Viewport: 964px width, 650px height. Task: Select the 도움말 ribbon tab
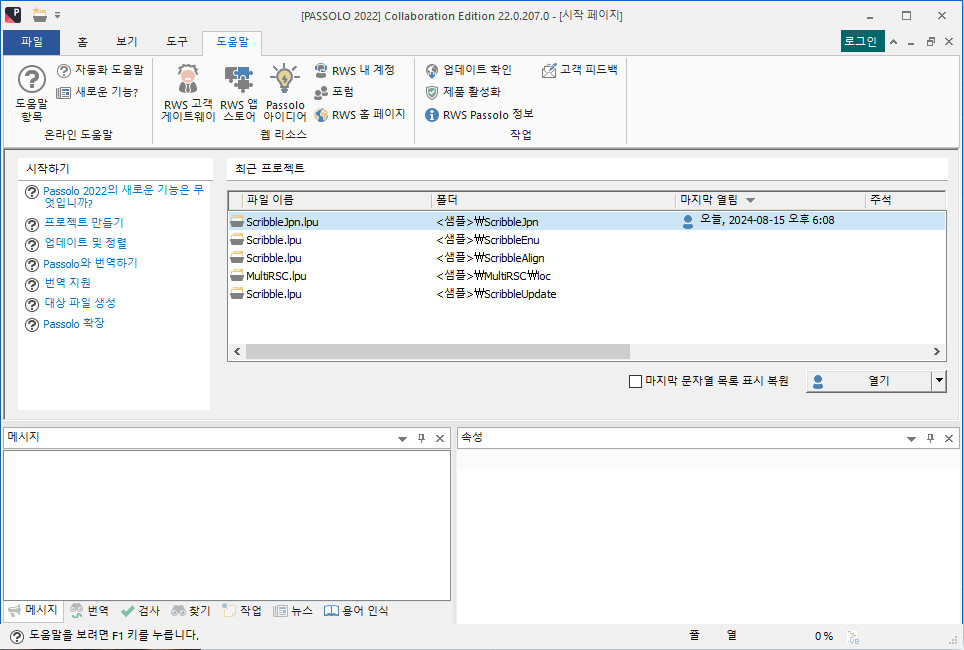[x=232, y=42]
